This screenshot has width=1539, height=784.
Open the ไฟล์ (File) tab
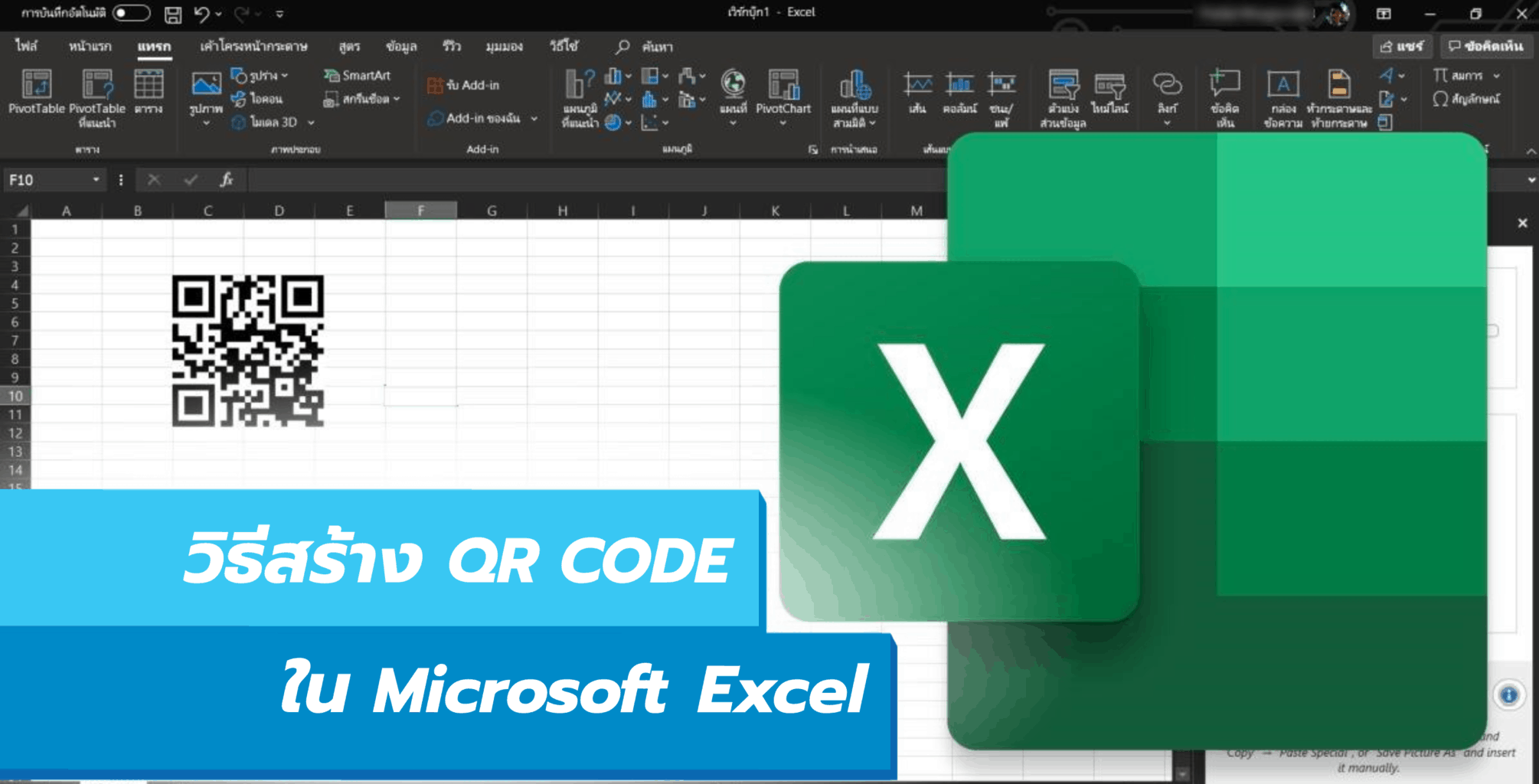[26, 46]
